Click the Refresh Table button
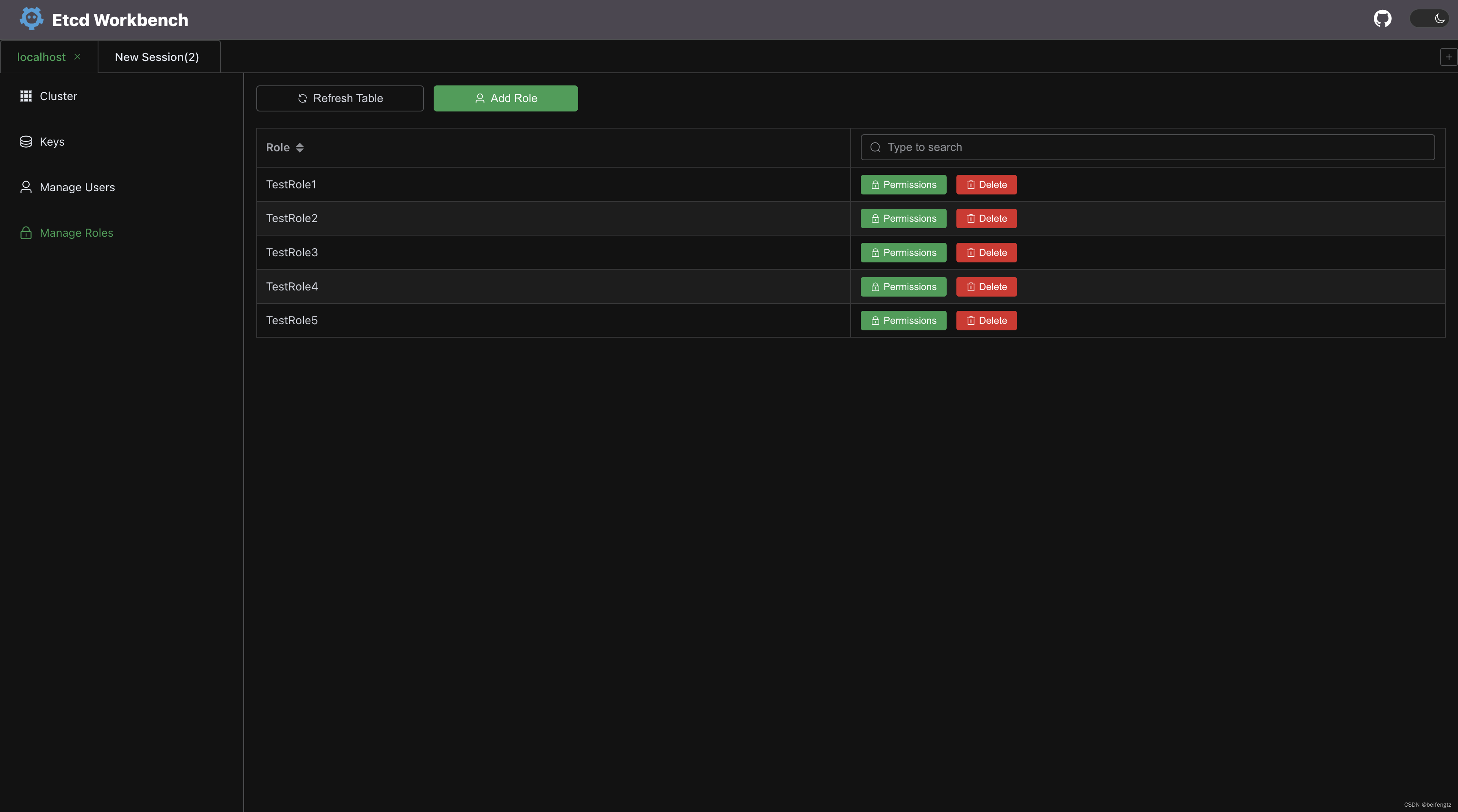 click(x=340, y=98)
